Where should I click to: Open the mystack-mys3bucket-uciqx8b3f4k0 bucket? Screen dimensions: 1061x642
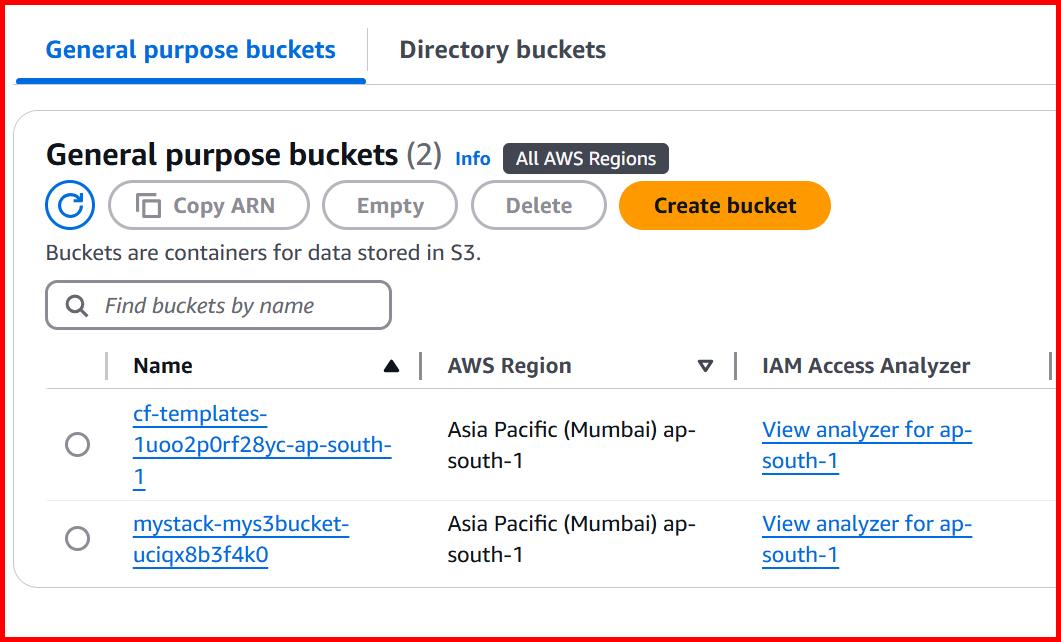241,539
